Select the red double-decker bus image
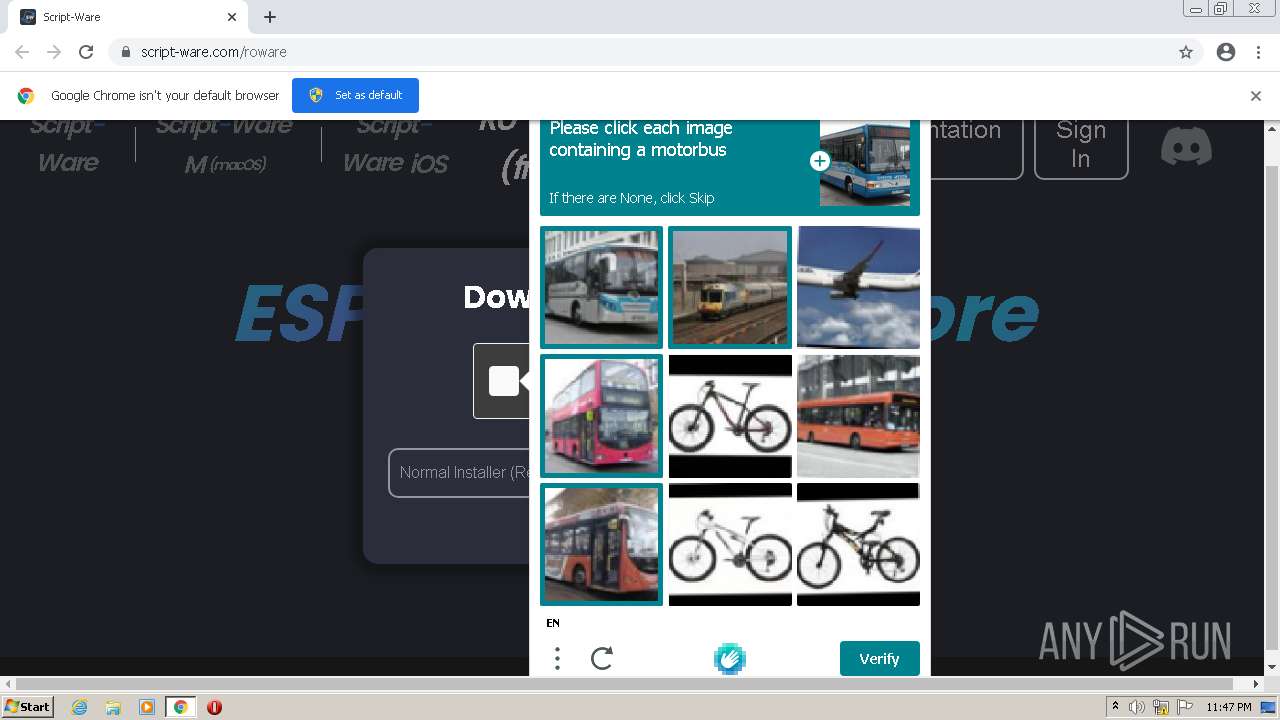 click(601, 415)
